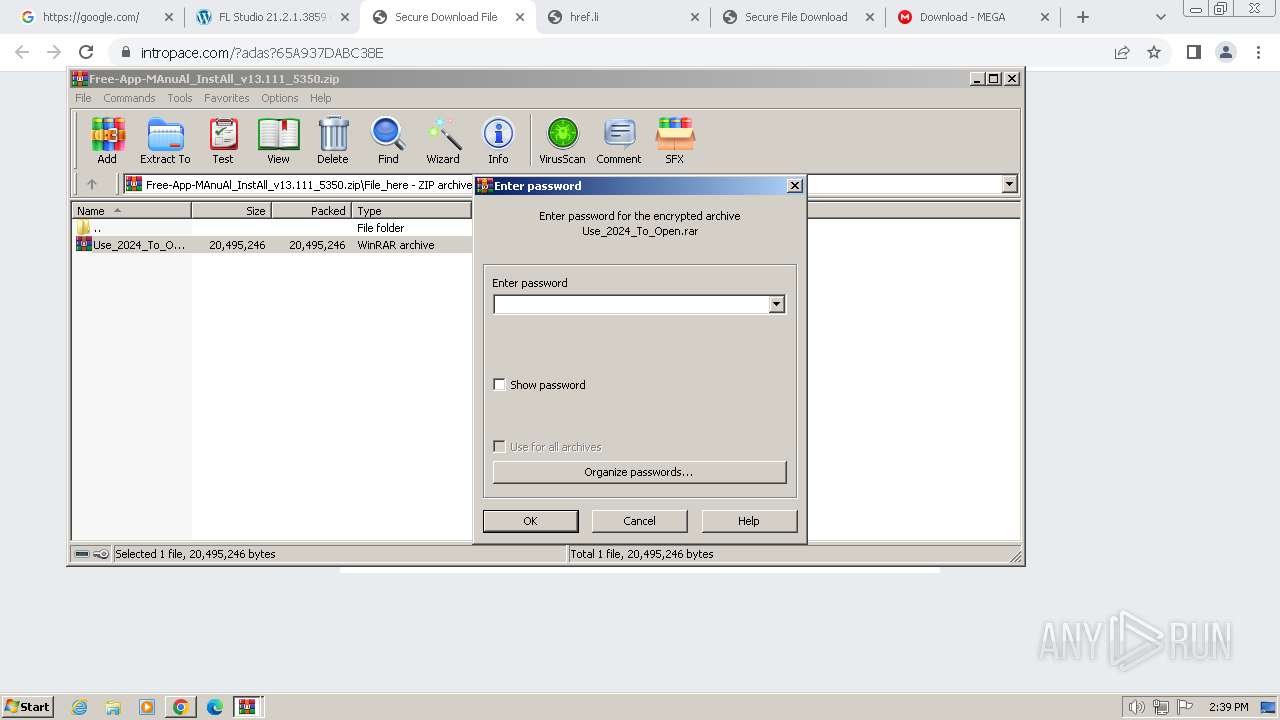Click the up one level arrow
This screenshot has height=720, width=1280.
92,184
